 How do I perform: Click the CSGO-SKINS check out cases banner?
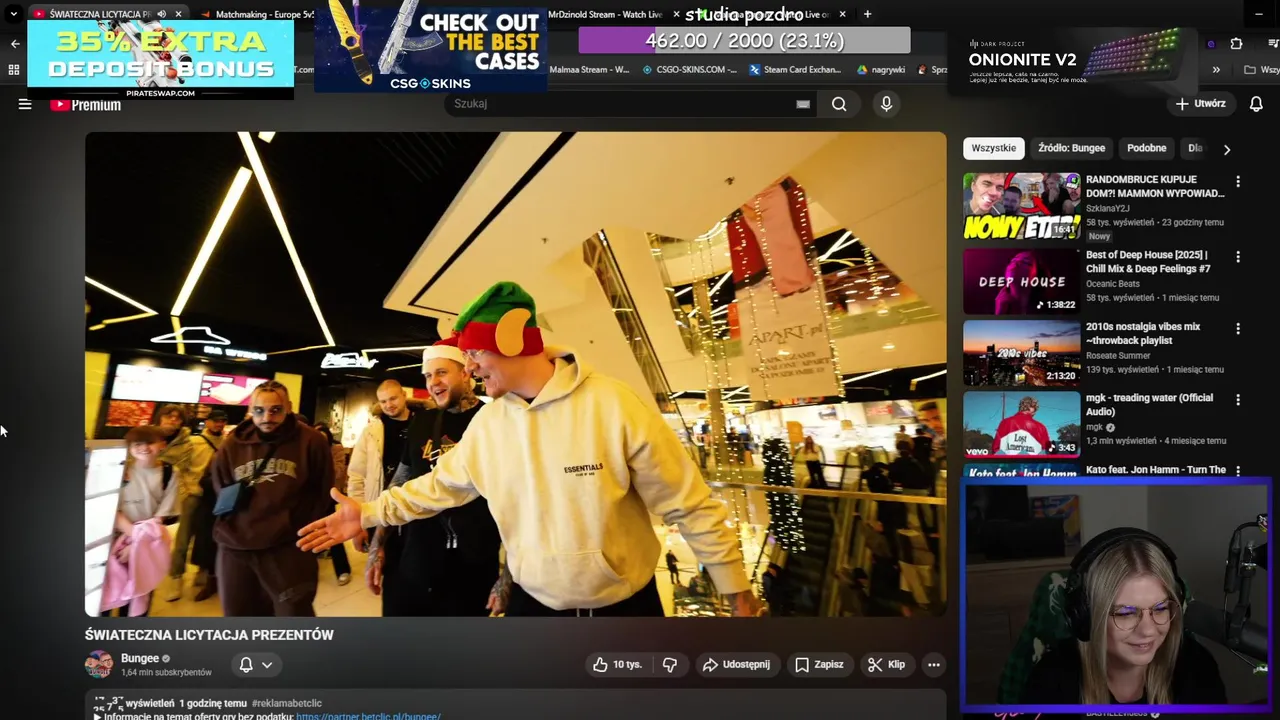(x=430, y=48)
